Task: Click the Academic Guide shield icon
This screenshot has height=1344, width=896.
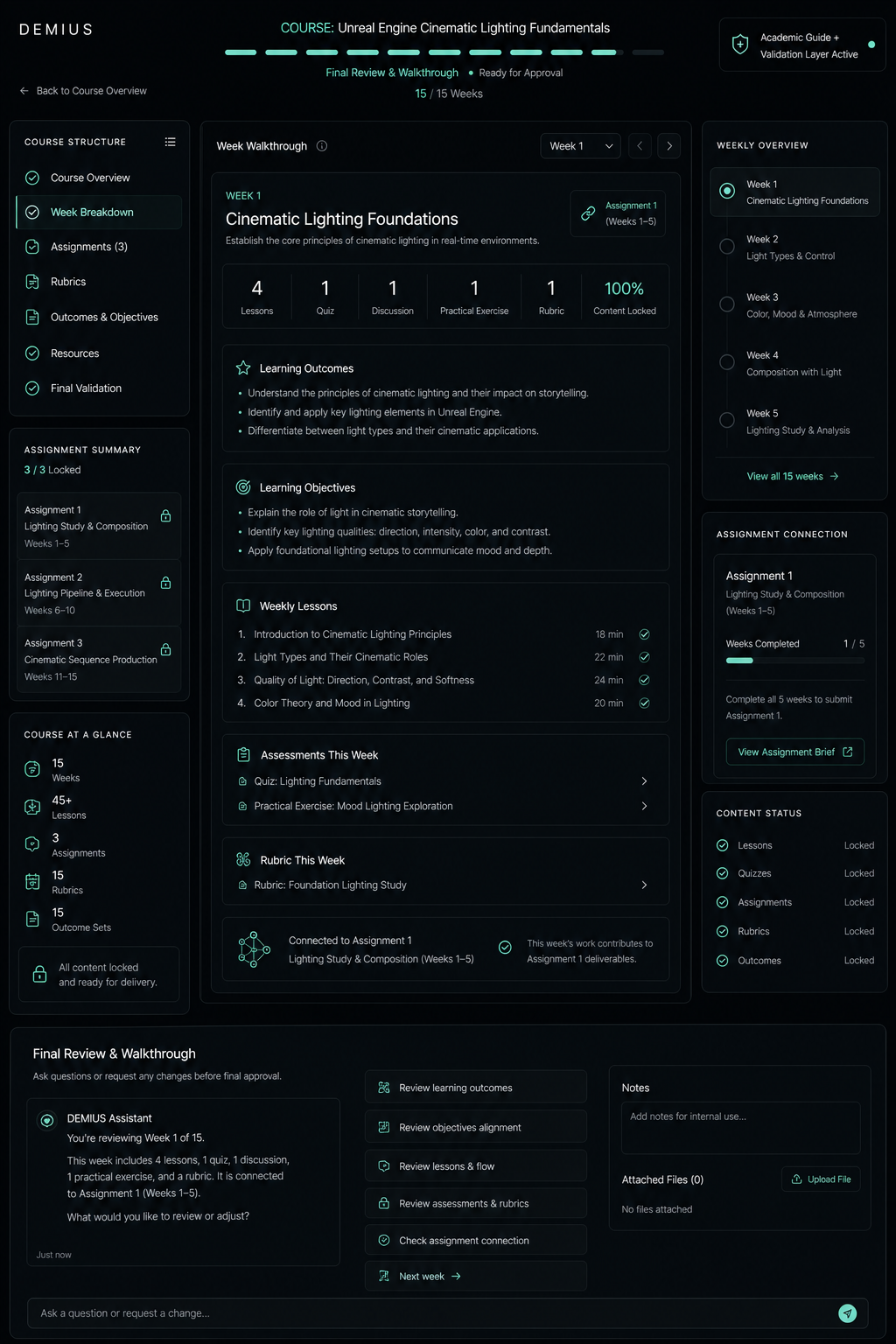Action: click(x=740, y=45)
